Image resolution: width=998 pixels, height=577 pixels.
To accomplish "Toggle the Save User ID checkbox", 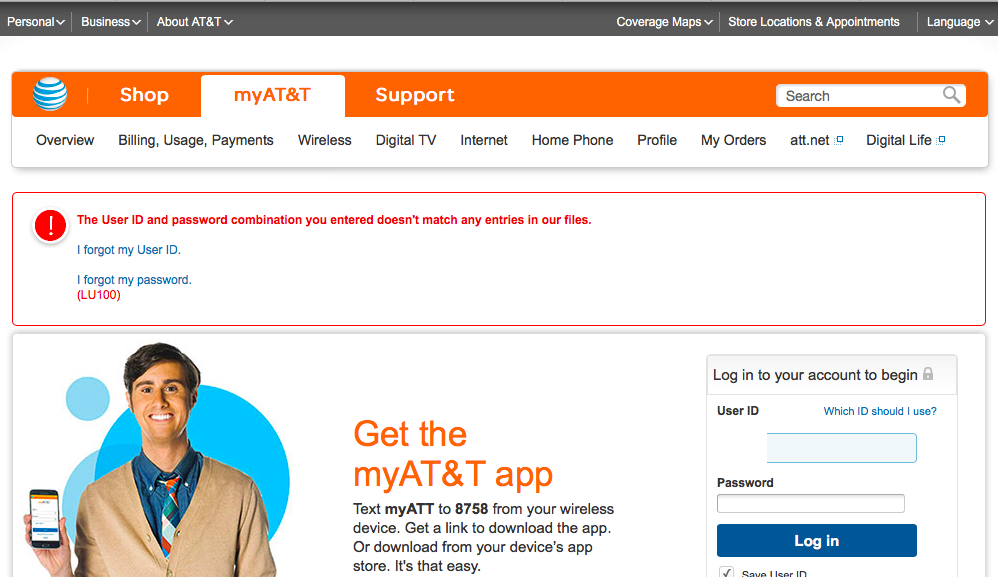I will (x=726, y=573).
